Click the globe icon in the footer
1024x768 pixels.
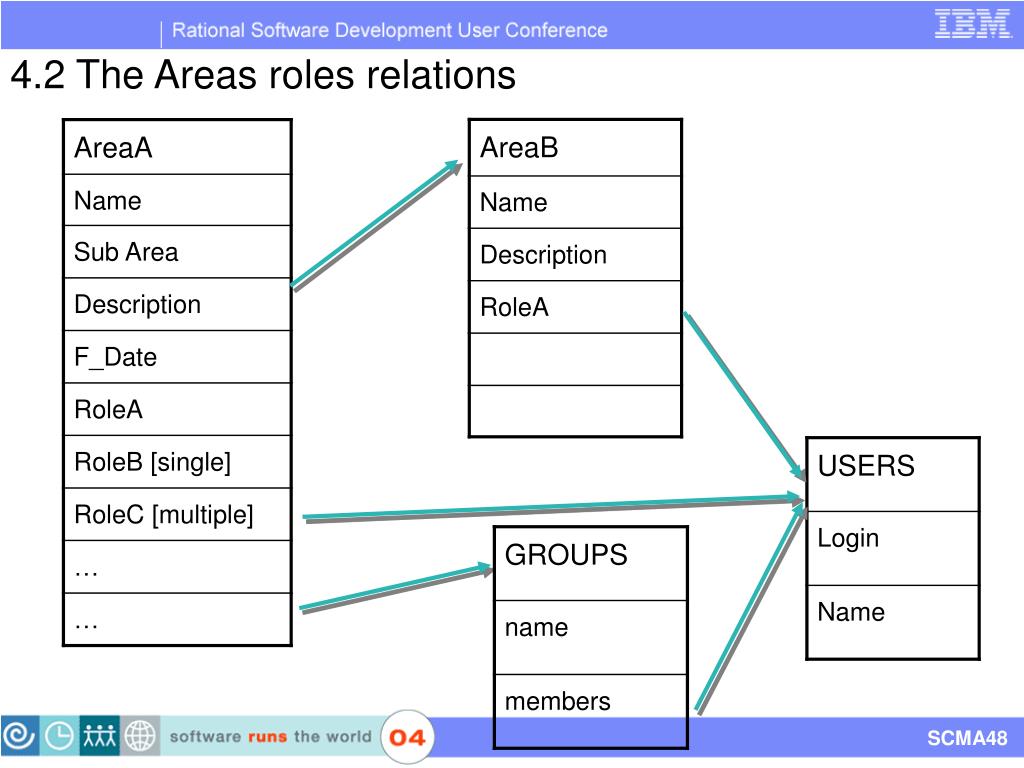pos(140,736)
